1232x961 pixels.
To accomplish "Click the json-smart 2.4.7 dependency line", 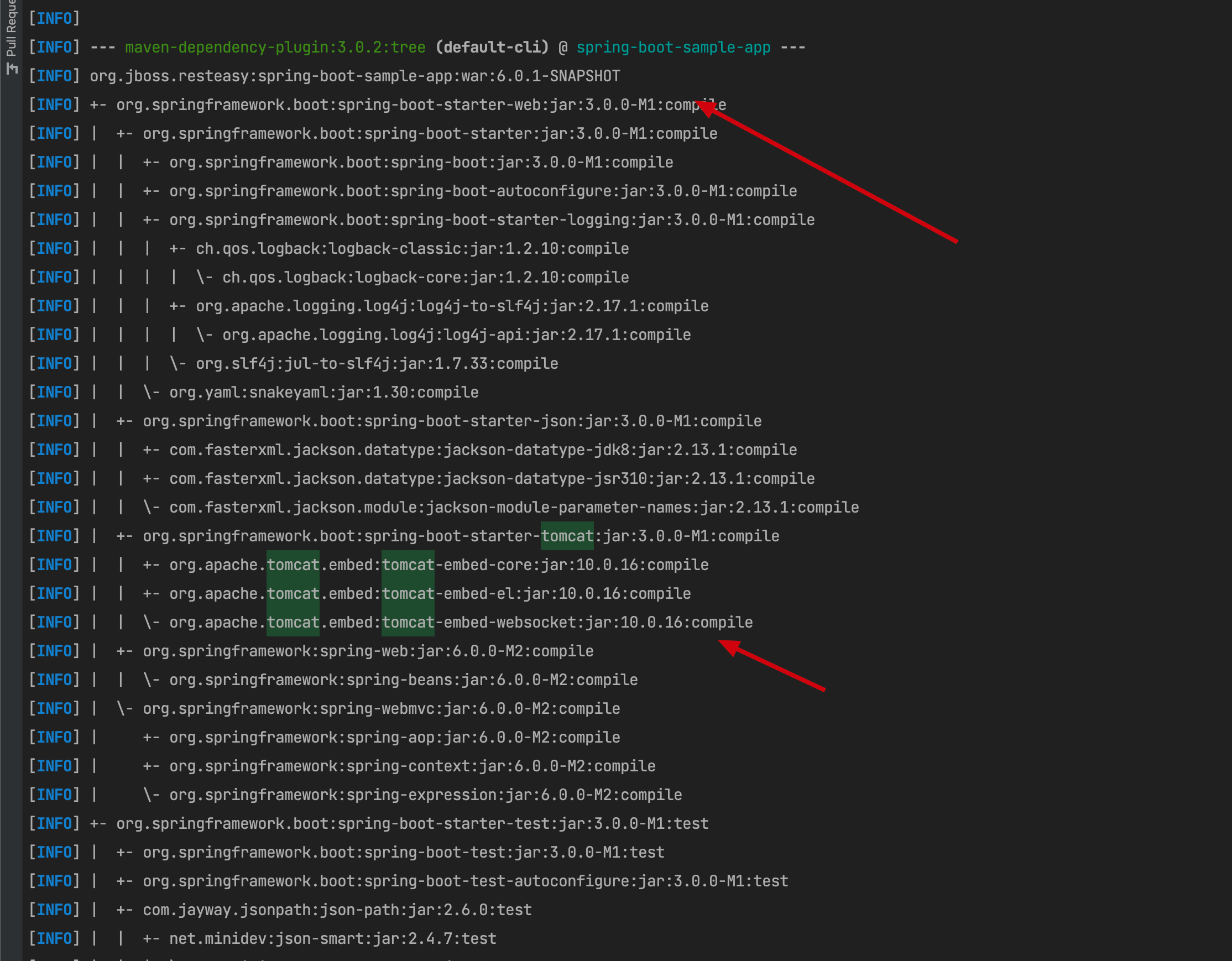I will (332, 938).
